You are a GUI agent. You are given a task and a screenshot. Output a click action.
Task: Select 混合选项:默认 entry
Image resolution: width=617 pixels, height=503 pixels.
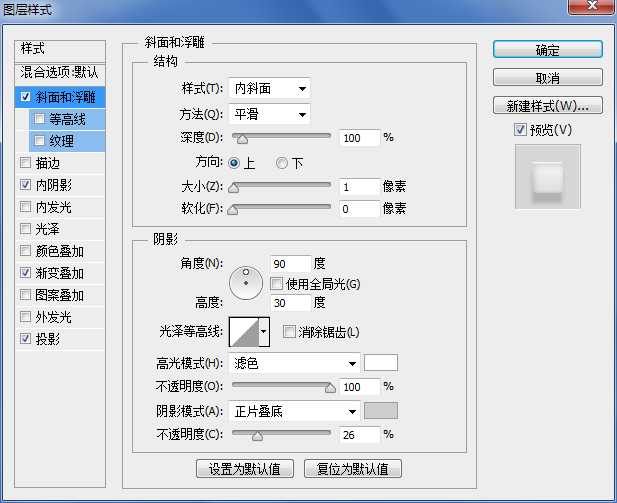[x=60, y=72]
